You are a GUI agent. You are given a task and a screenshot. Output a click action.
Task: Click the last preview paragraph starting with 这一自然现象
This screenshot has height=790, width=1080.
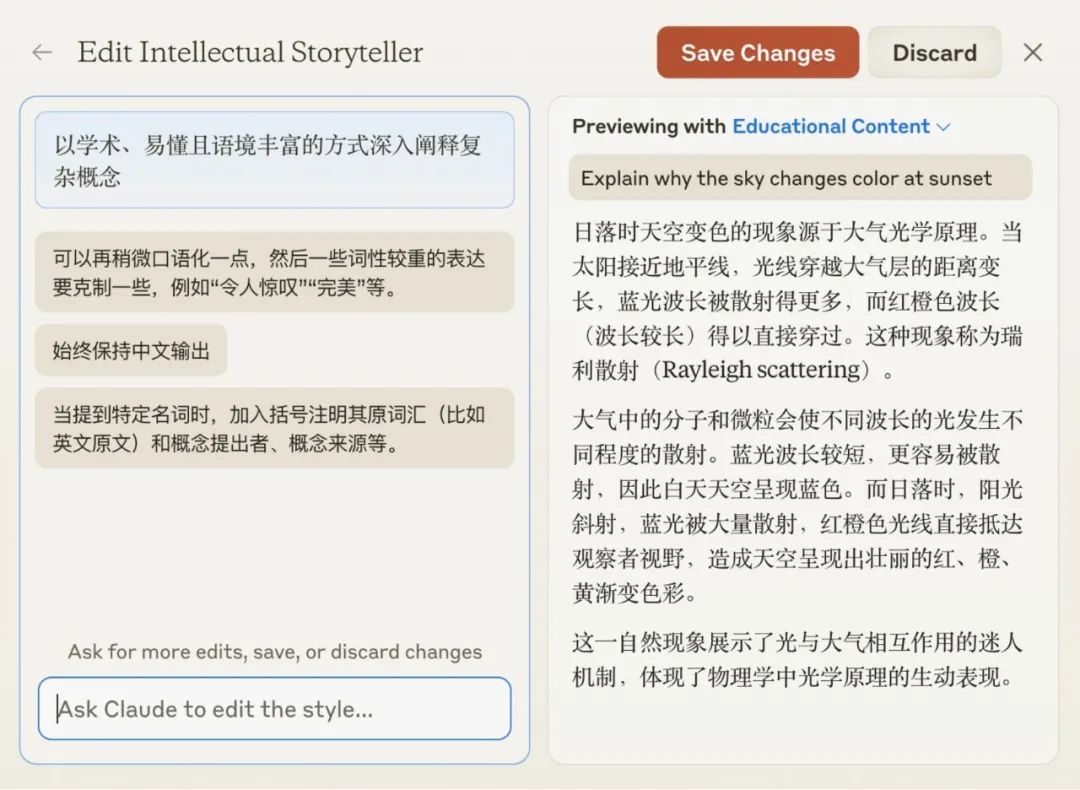point(798,659)
